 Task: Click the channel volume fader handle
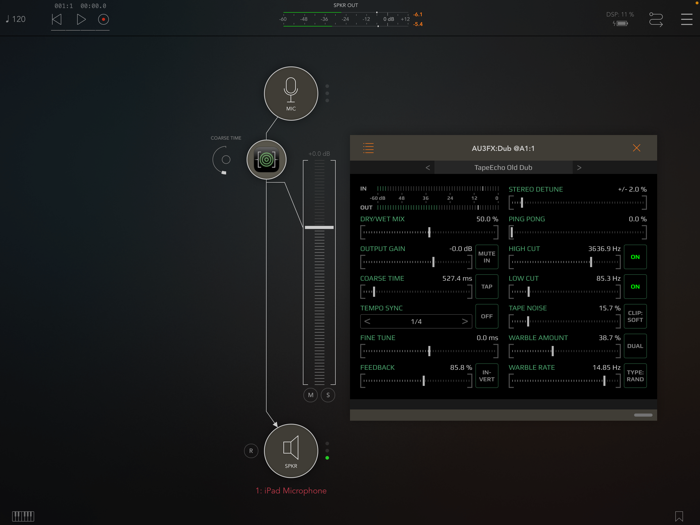319,227
